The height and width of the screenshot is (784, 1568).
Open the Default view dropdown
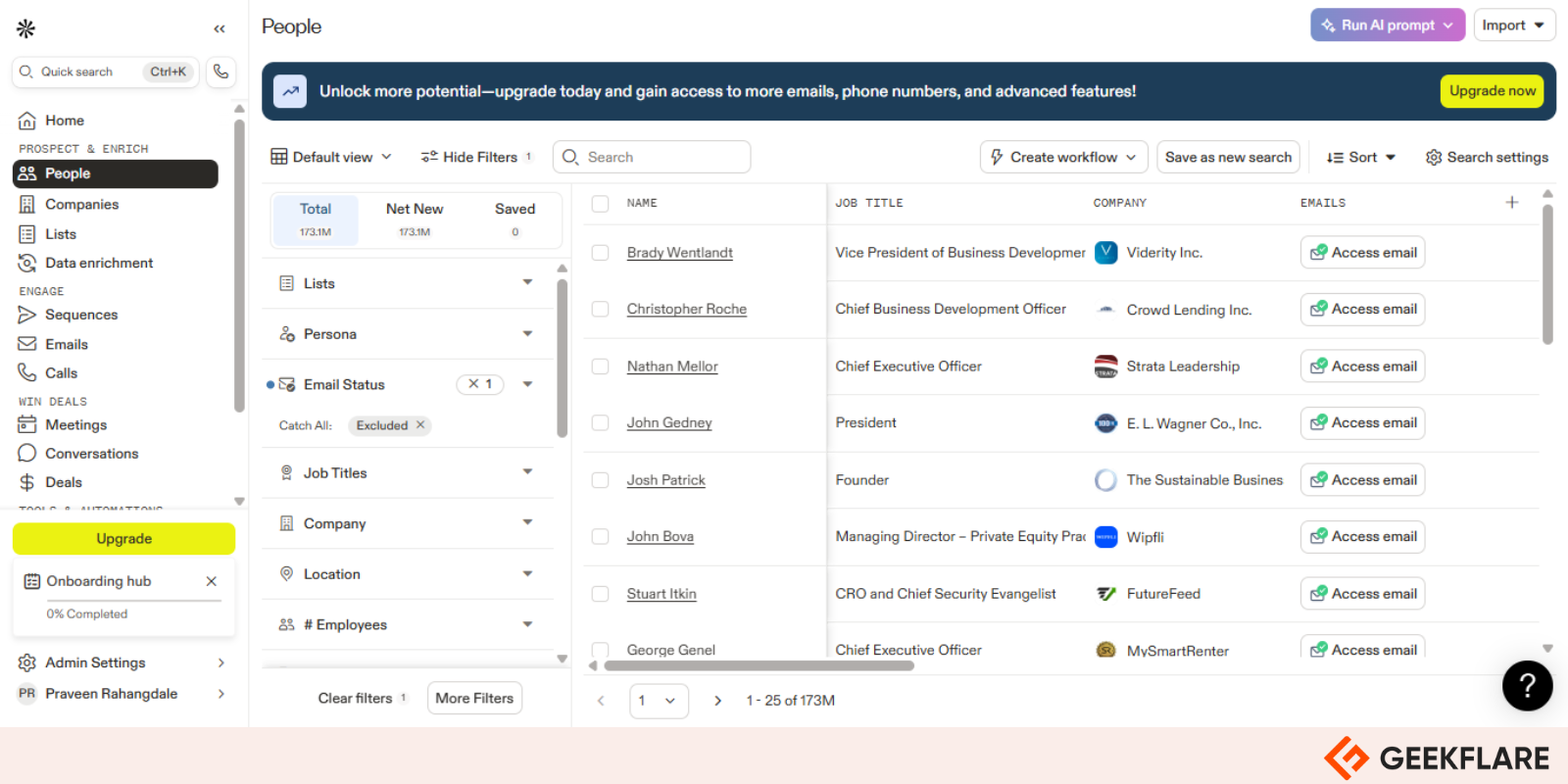[x=331, y=157]
